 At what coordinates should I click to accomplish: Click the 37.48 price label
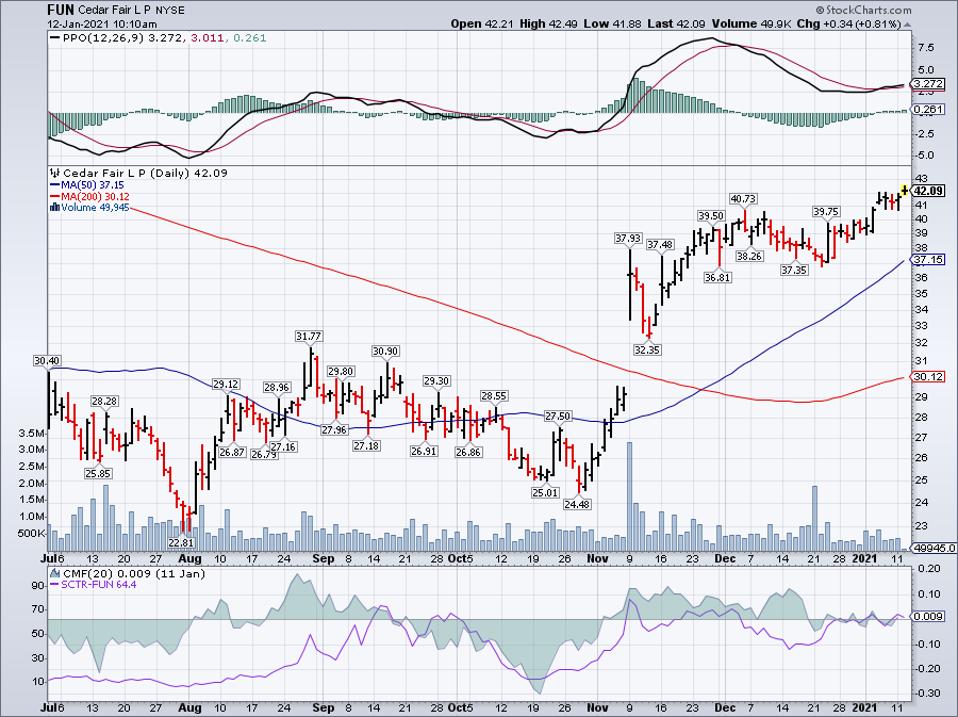point(660,245)
